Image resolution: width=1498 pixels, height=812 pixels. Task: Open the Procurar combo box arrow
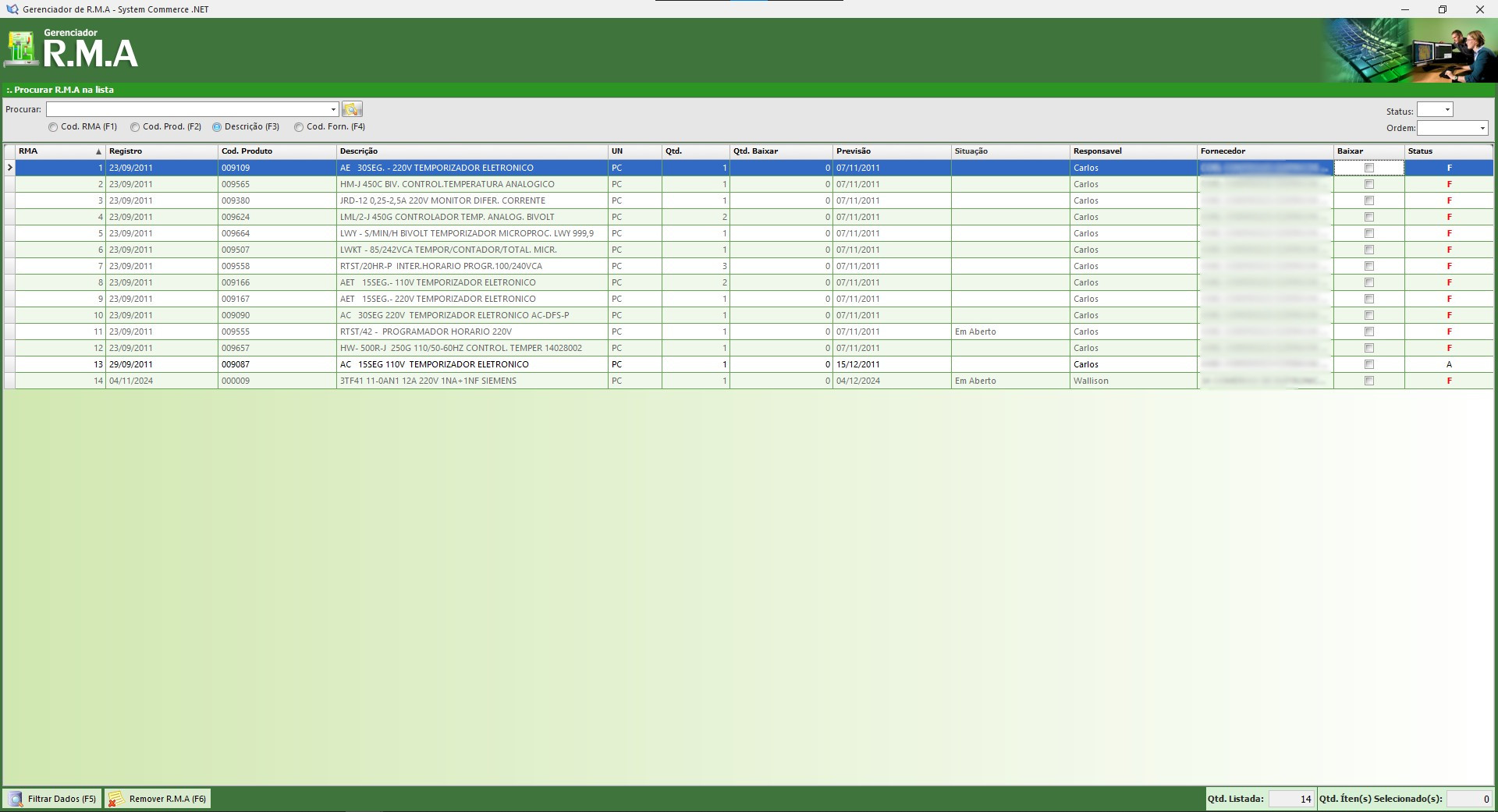[333, 109]
